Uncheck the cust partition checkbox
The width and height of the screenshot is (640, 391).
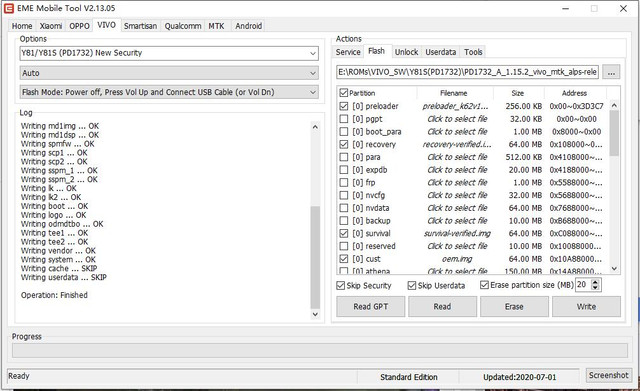[344, 259]
